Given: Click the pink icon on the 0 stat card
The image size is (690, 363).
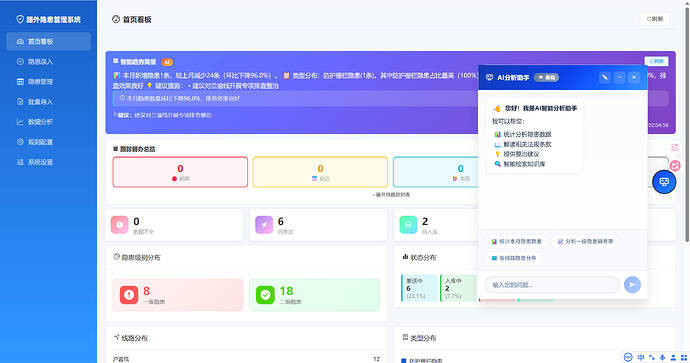Looking at the screenshot, I should pos(120,224).
